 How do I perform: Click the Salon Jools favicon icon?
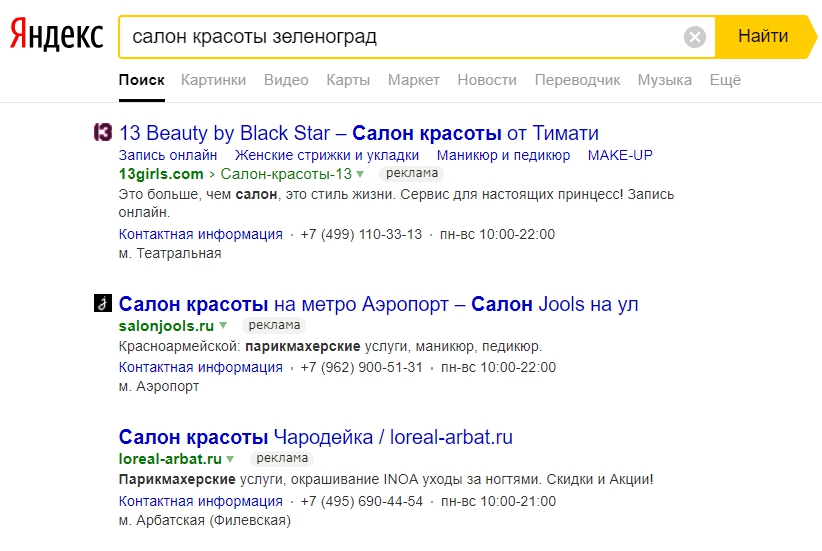tap(101, 303)
